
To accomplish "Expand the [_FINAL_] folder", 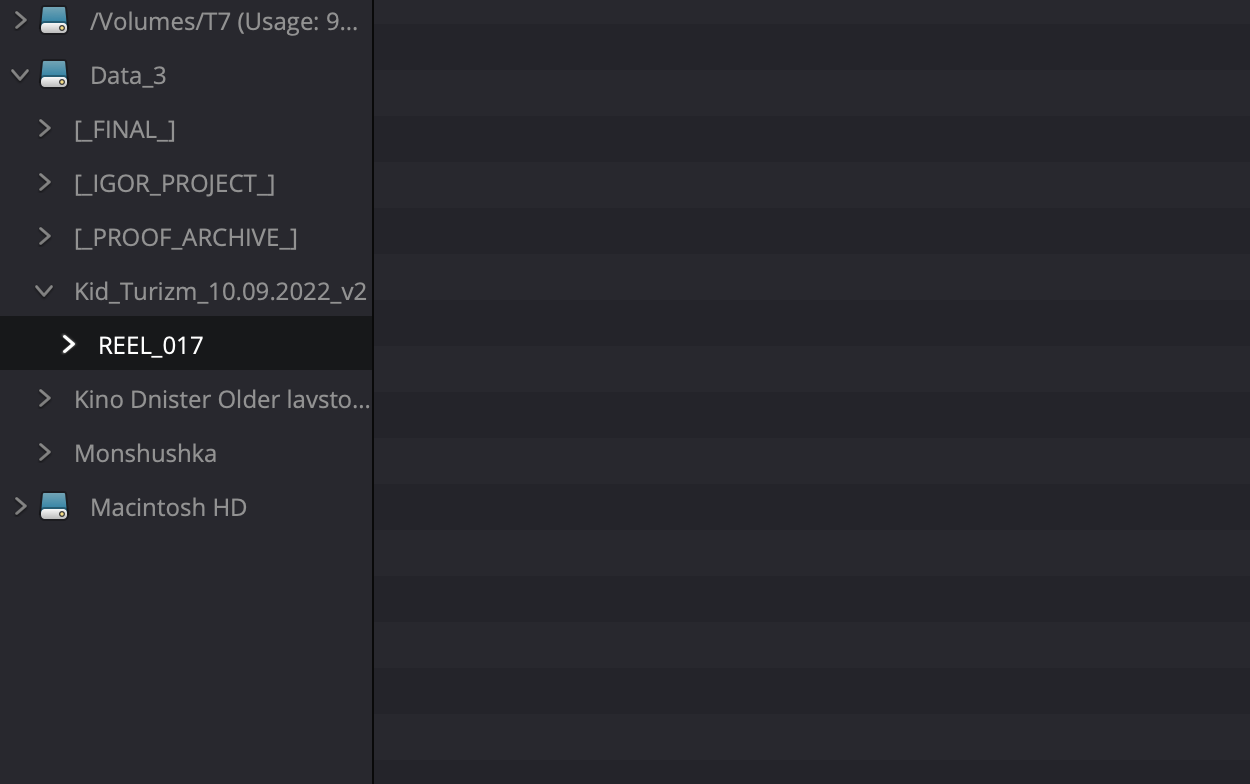I will [x=44, y=129].
